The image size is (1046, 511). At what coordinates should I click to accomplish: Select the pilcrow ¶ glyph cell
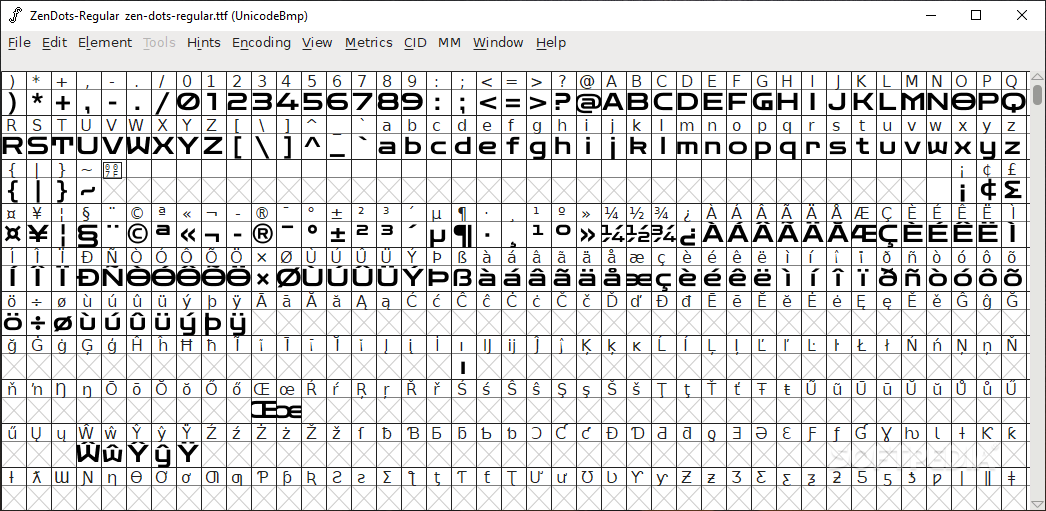462,234
